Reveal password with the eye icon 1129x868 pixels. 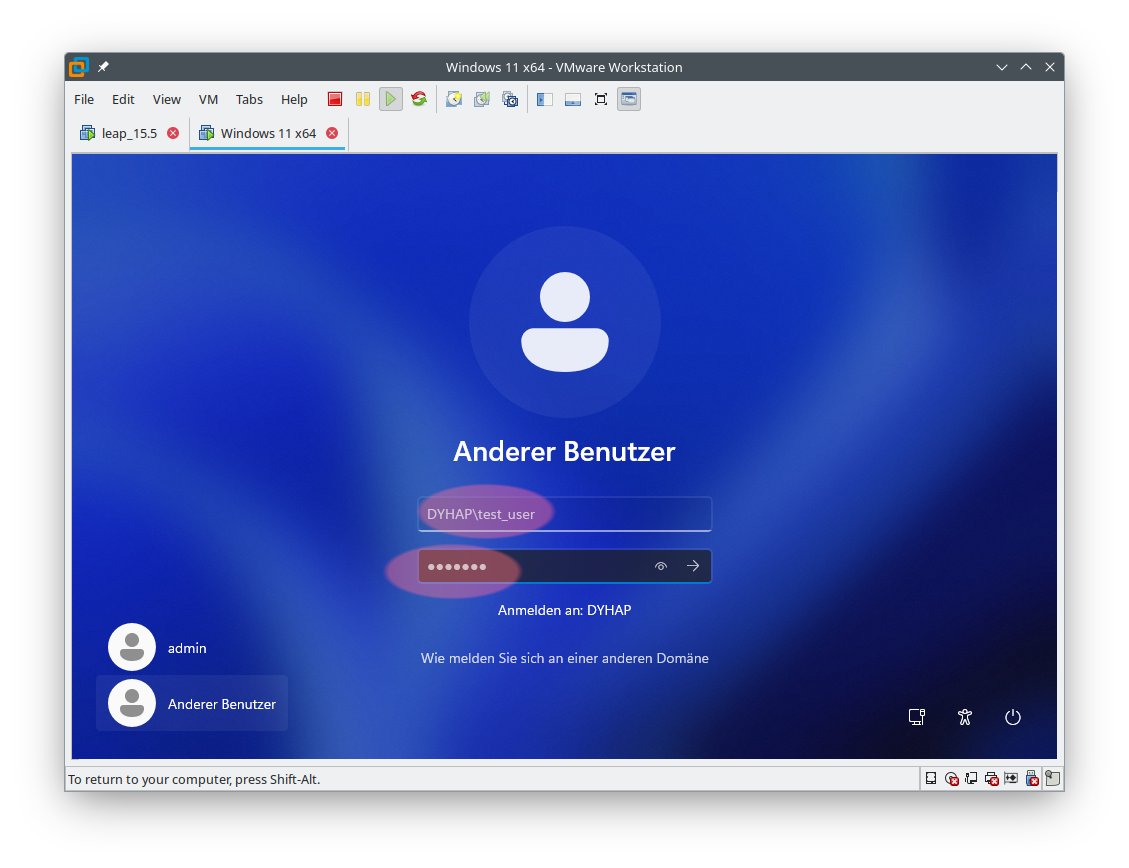pyautogui.click(x=661, y=566)
